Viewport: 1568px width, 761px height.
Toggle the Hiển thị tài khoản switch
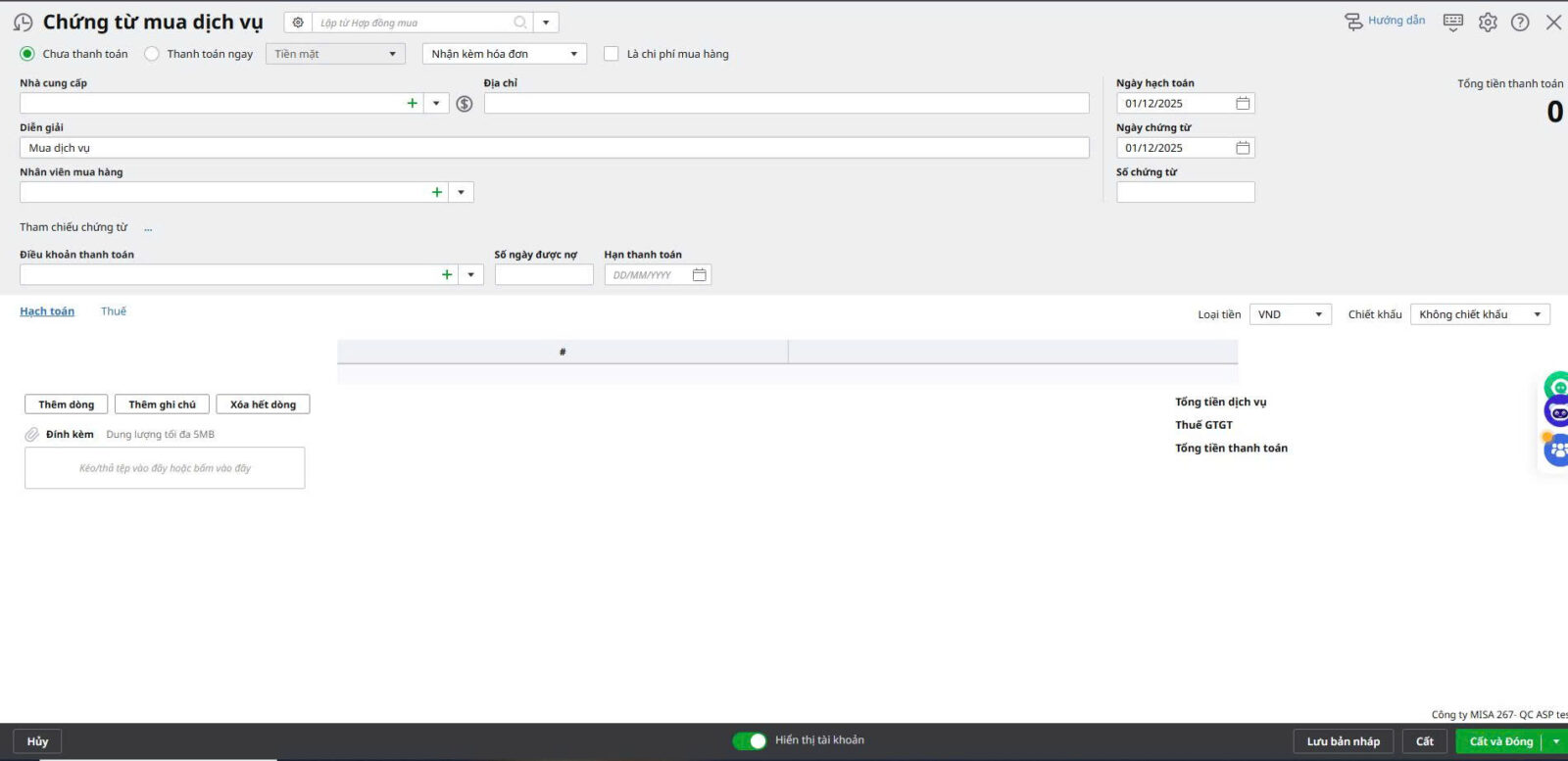(750, 740)
